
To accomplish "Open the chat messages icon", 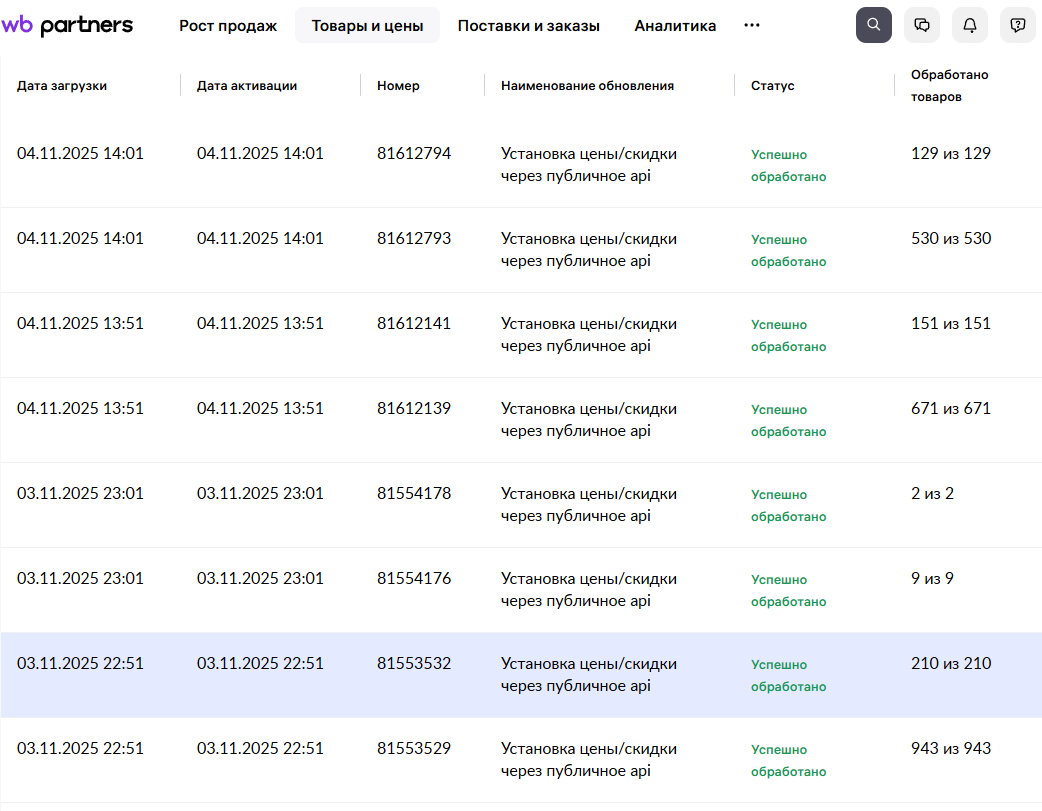I will [921, 25].
